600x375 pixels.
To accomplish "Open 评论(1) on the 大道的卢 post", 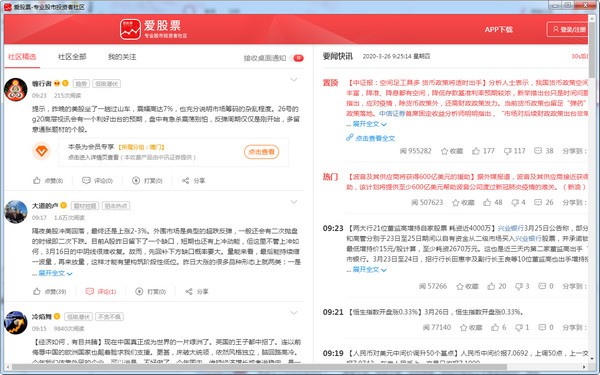I will click(x=101, y=292).
